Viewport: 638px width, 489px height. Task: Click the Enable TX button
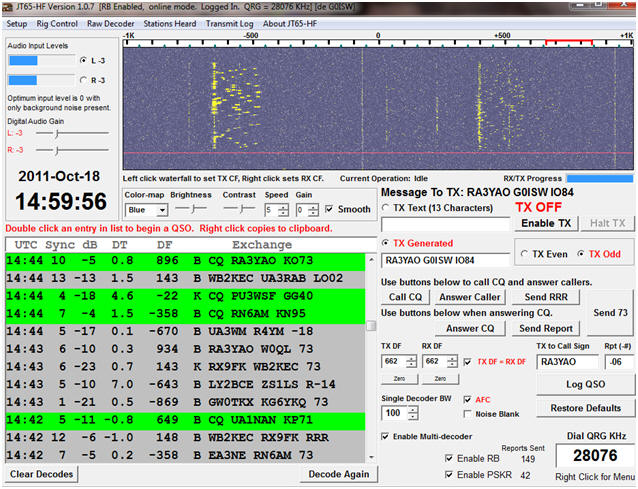click(546, 223)
